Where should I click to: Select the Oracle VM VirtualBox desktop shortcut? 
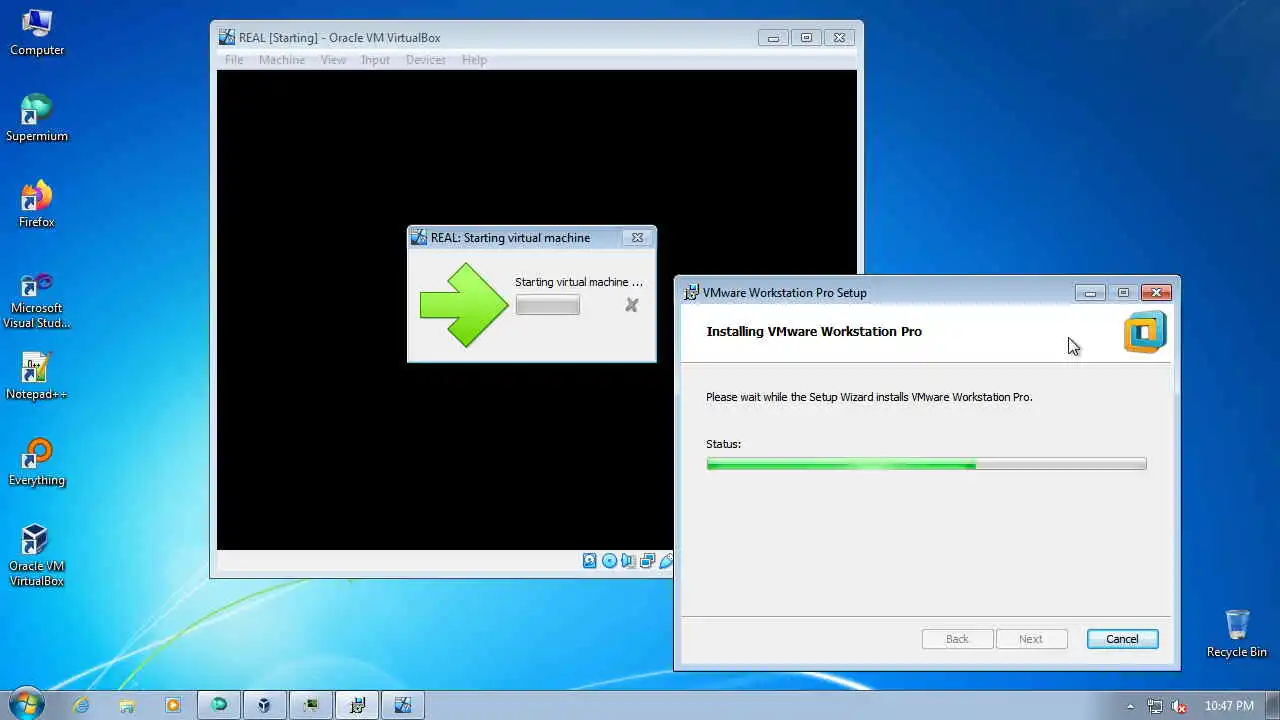pyautogui.click(x=37, y=555)
